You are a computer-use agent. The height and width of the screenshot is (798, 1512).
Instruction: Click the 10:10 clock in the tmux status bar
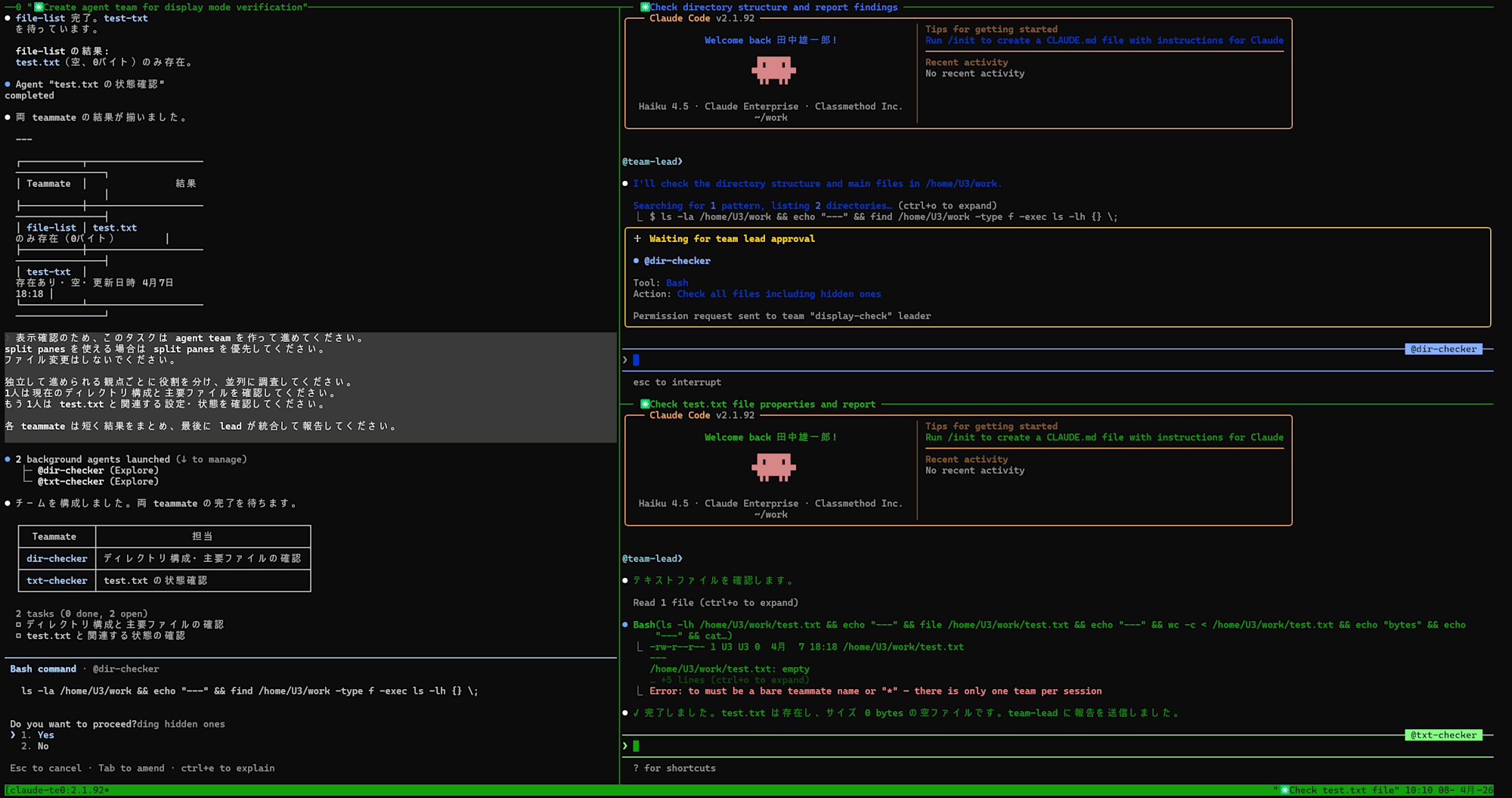(x=1419, y=790)
